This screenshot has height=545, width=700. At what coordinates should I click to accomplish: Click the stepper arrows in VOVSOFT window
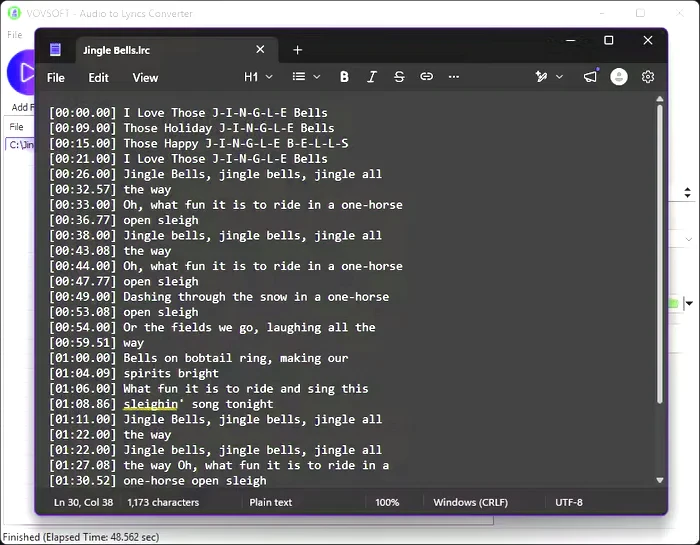click(688, 193)
